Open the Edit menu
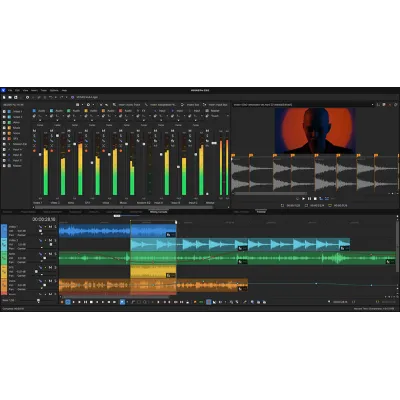The height and width of the screenshot is (400, 400). 17,90
